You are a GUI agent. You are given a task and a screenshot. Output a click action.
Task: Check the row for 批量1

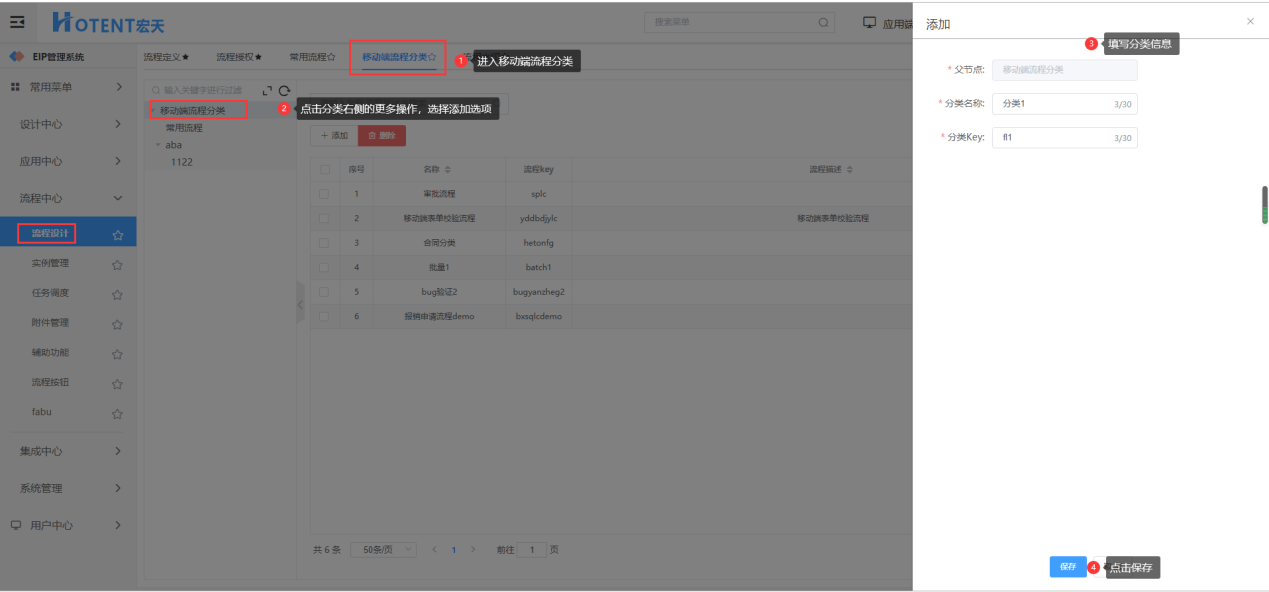(x=324, y=267)
